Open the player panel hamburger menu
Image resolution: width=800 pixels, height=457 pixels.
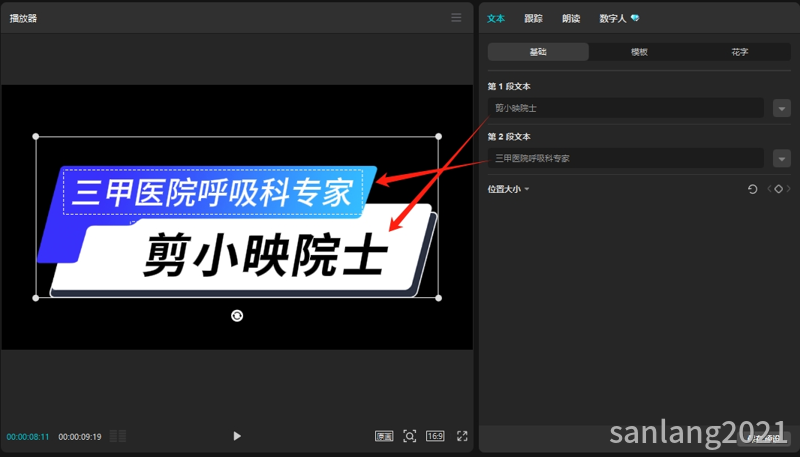point(456,18)
